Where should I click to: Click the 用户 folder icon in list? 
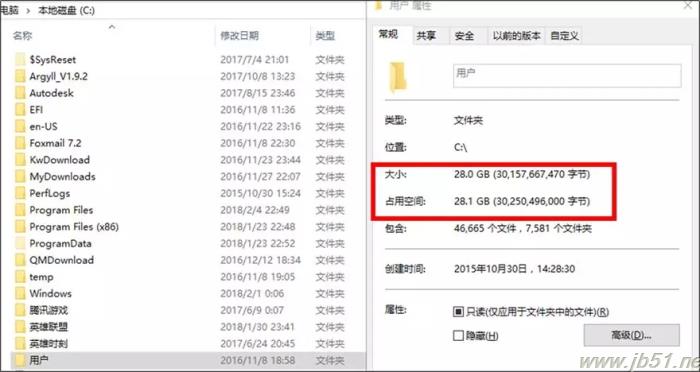point(20,360)
